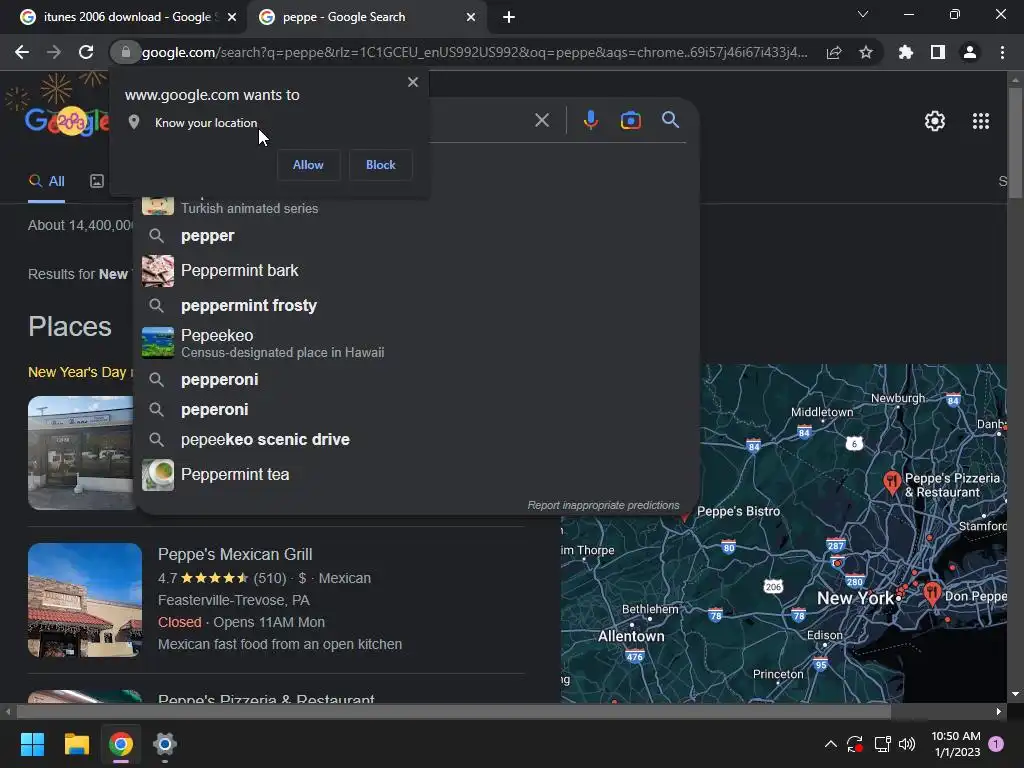The height and width of the screenshot is (768, 1024).
Task: Pick the Turkish animated series suggestion
Action: (x=415, y=206)
